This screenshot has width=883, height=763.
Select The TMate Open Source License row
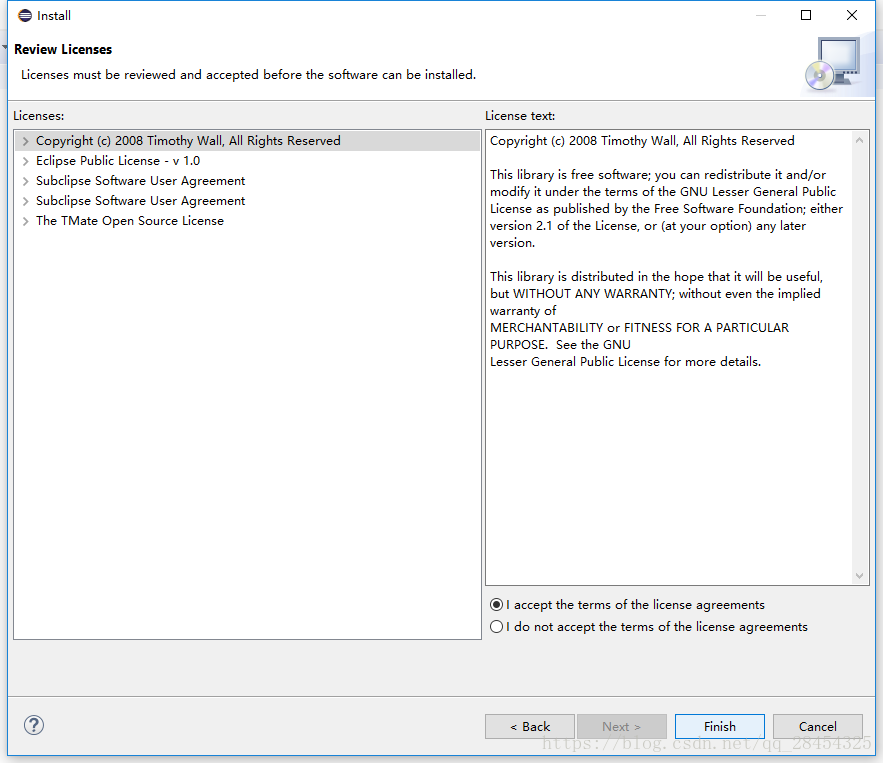pyautogui.click(x=248, y=221)
